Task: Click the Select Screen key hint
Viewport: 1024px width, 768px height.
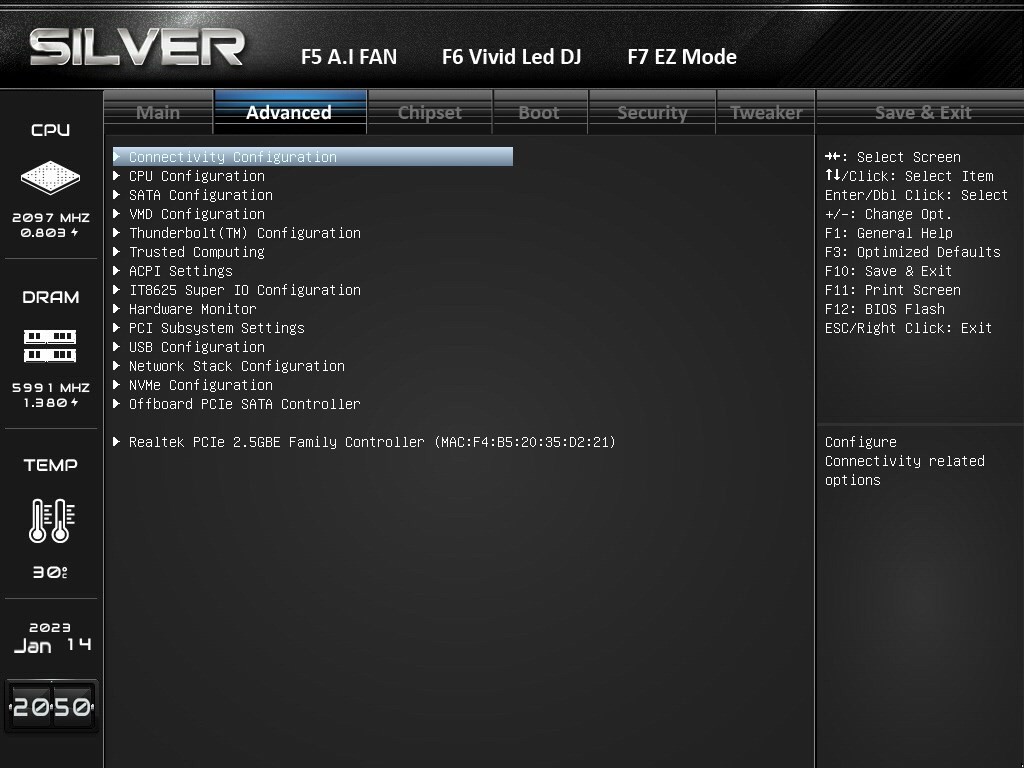Action: tap(893, 157)
